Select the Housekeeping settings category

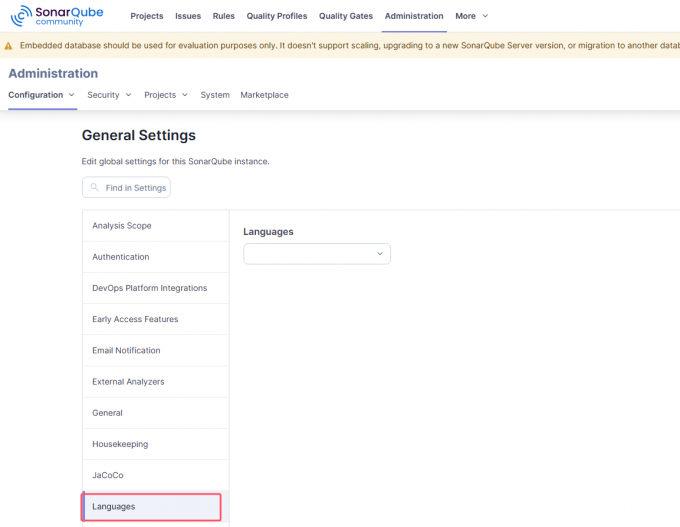156,444
